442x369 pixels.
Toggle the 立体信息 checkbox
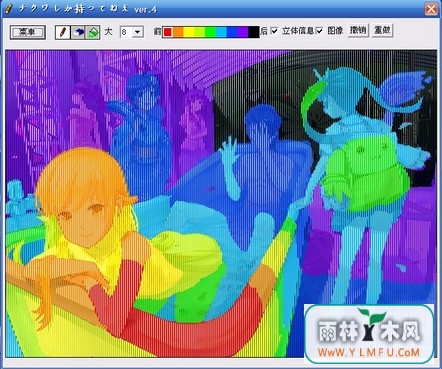(274, 31)
